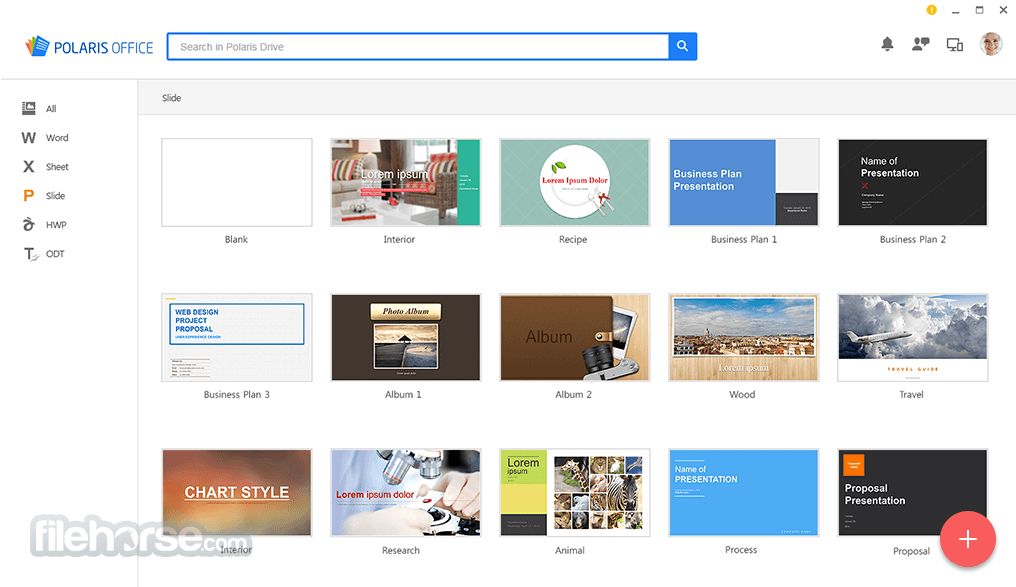
Task: Choose the Research template thumbnail
Action: [x=406, y=492]
